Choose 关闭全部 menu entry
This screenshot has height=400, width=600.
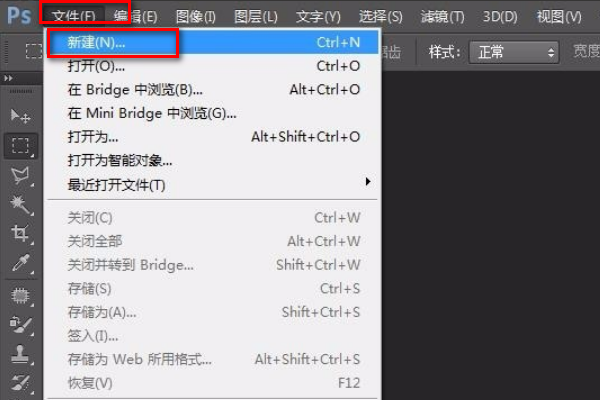(x=213, y=241)
